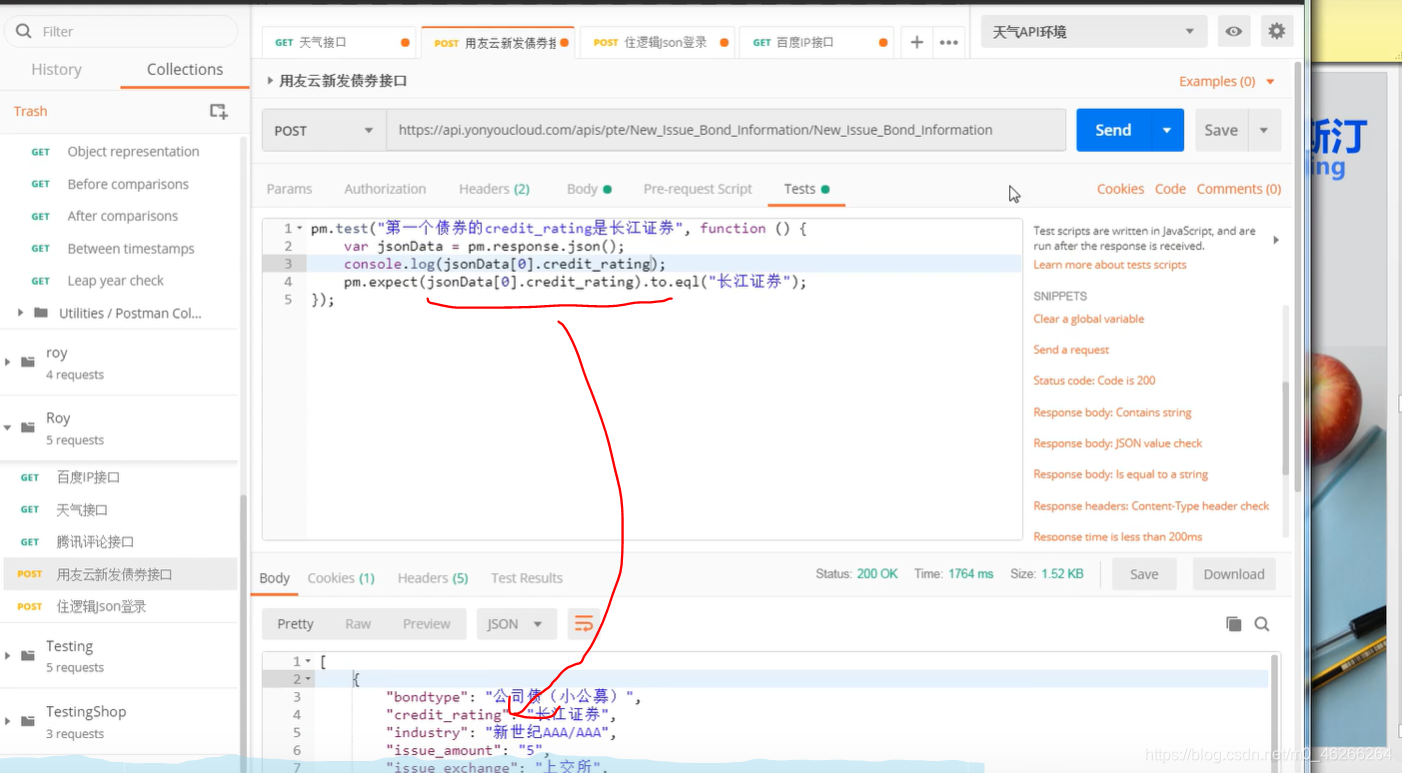Click the new collection icon beside Trash

tap(218, 111)
